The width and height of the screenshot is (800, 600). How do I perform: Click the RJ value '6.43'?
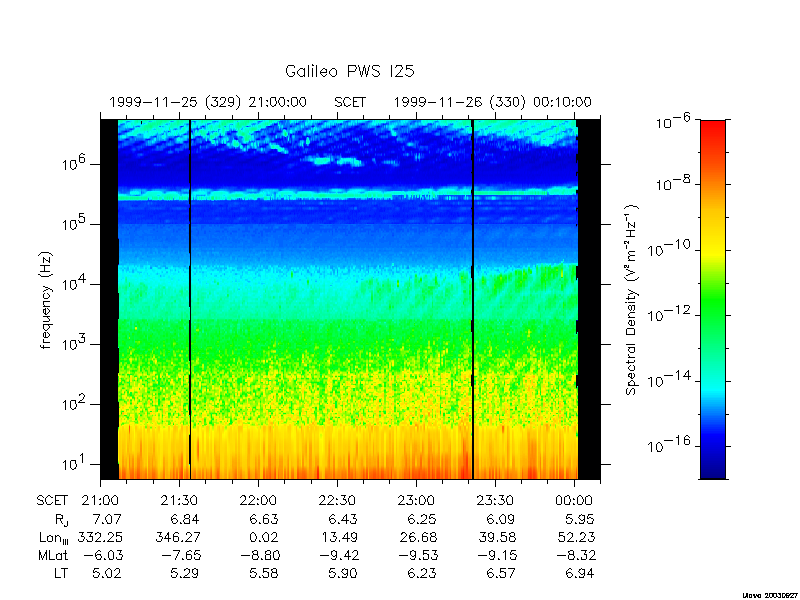[343, 519]
